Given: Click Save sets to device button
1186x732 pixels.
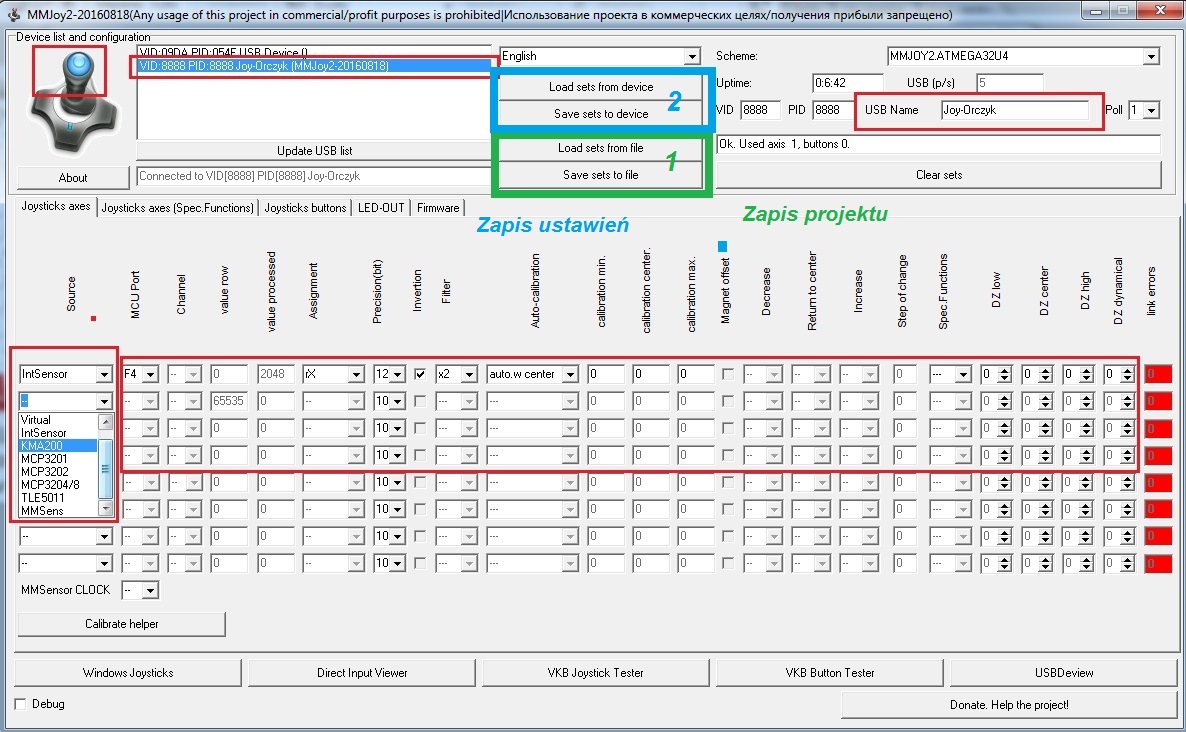Looking at the screenshot, I should tap(601, 114).
